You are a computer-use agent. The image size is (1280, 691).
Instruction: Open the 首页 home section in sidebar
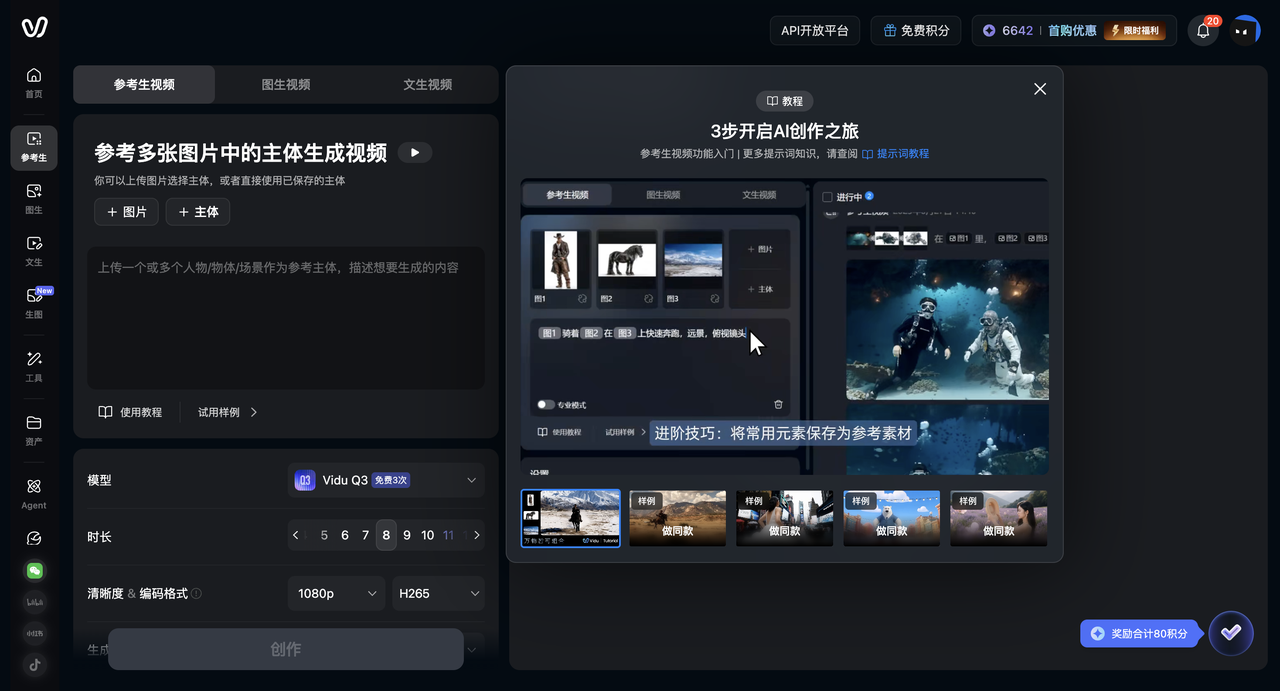coord(33,80)
